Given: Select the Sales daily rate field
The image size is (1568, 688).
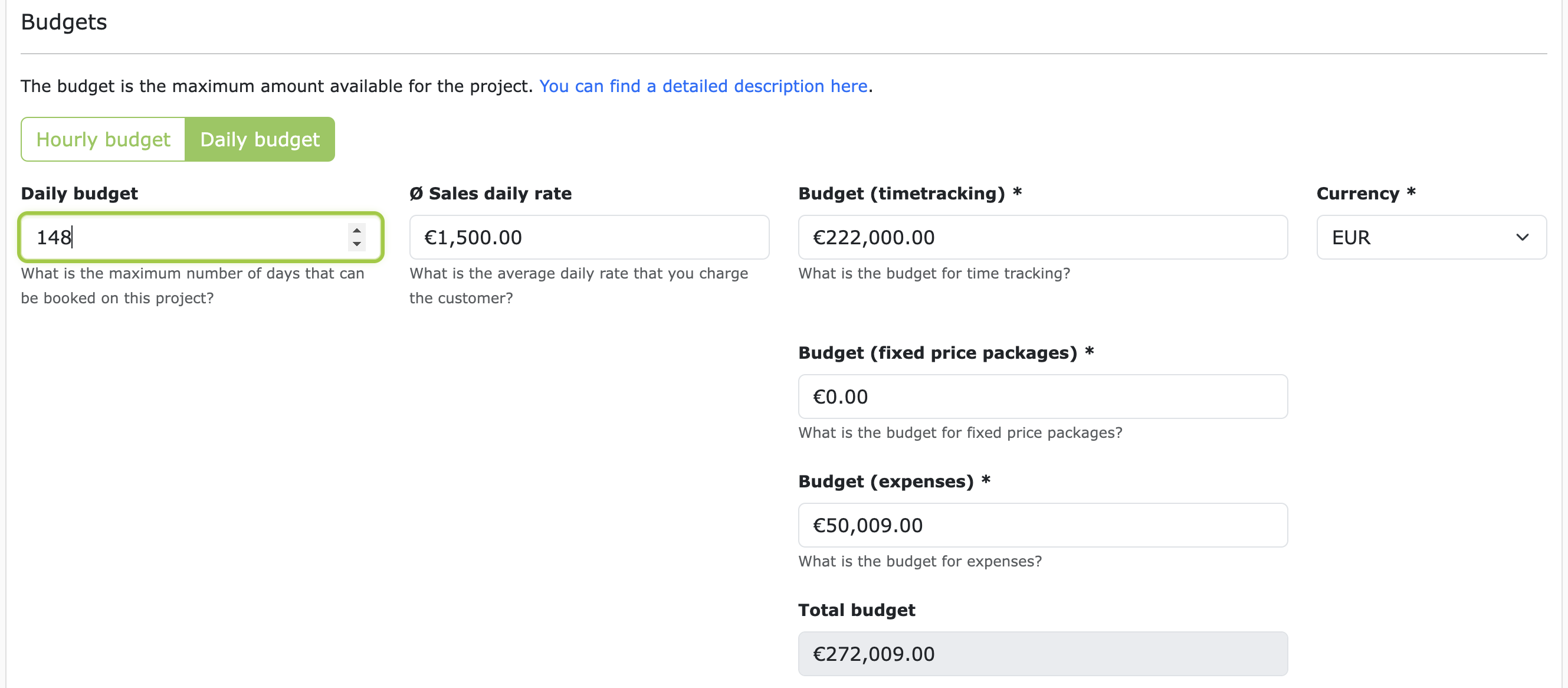Looking at the screenshot, I should point(588,237).
